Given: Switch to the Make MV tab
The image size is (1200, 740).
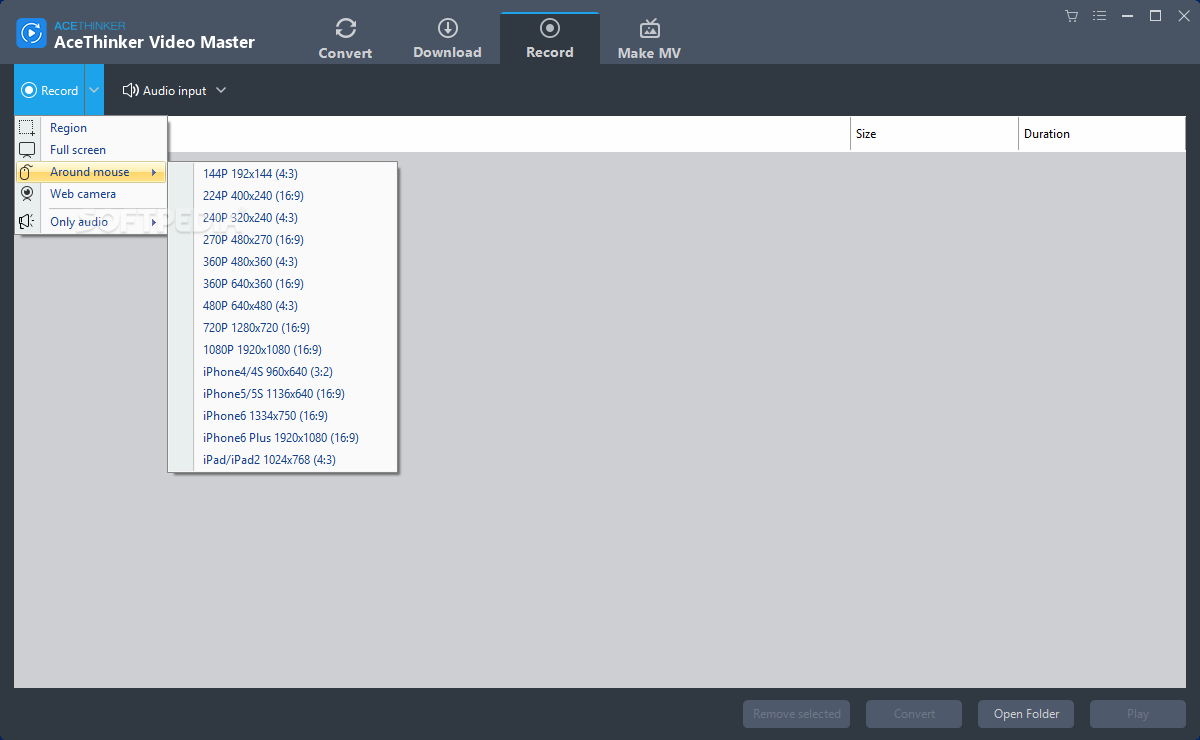Looking at the screenshot, I should coord(650,39).
